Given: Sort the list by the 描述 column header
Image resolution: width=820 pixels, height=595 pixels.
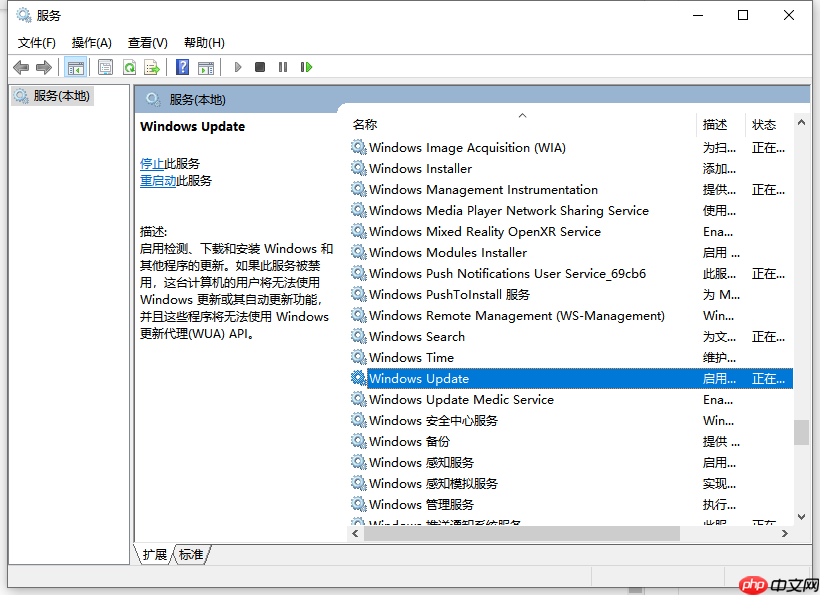Looking at the screenshot, I should [x=720, y=124].
